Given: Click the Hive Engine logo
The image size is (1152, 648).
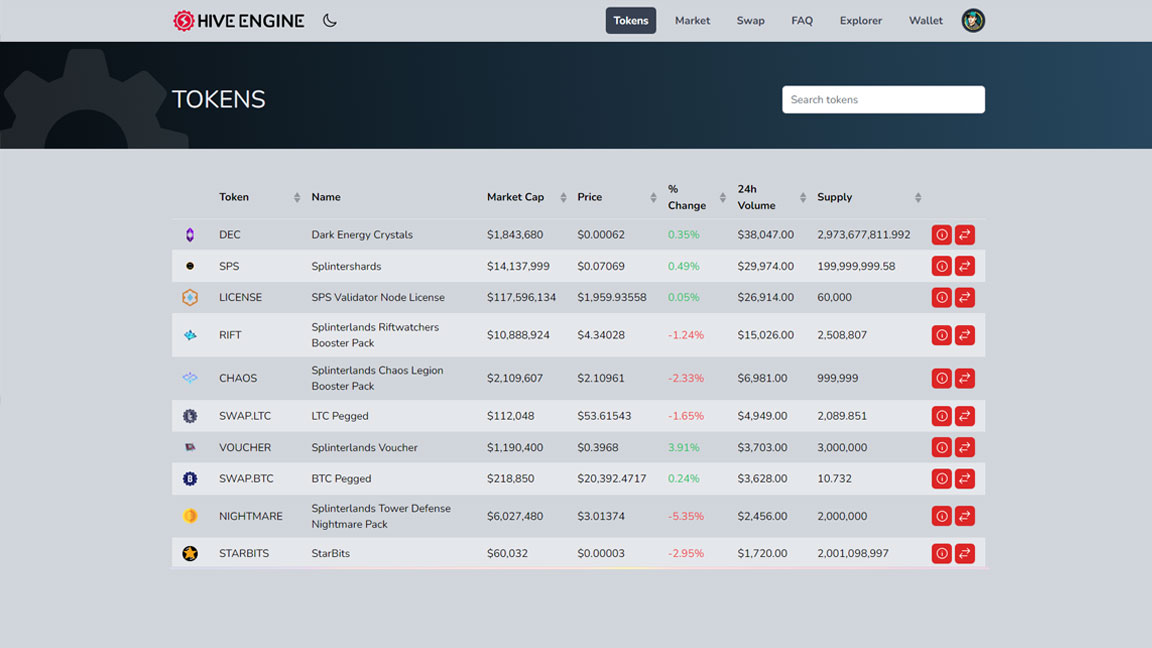Looking at the screenshot, I should click(x=238, y=21).
